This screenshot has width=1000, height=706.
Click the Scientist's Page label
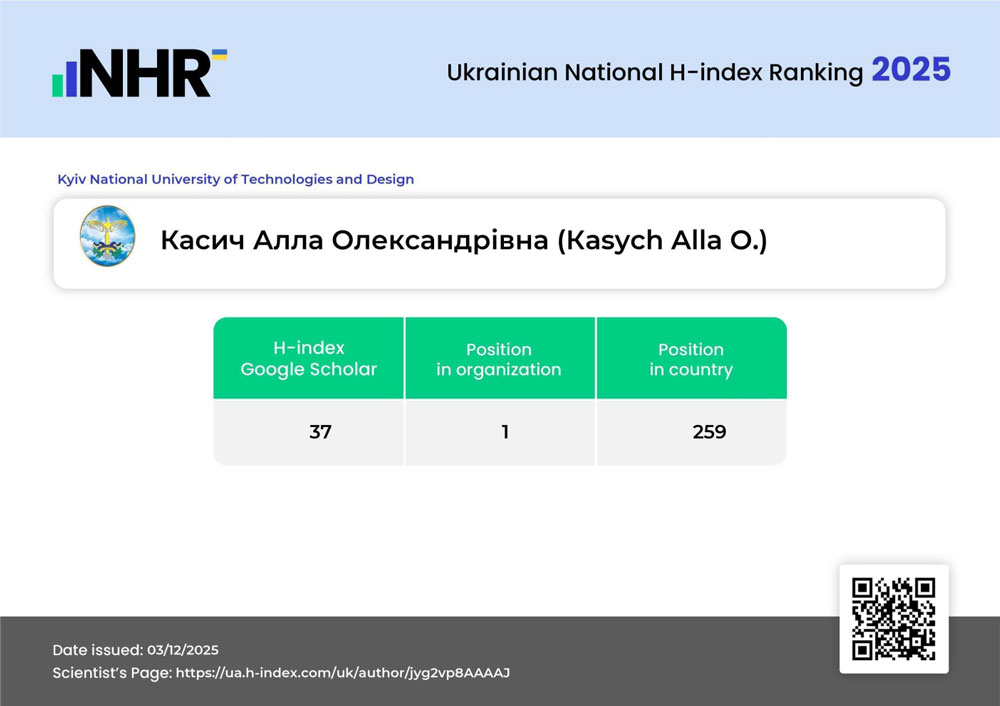111,673
